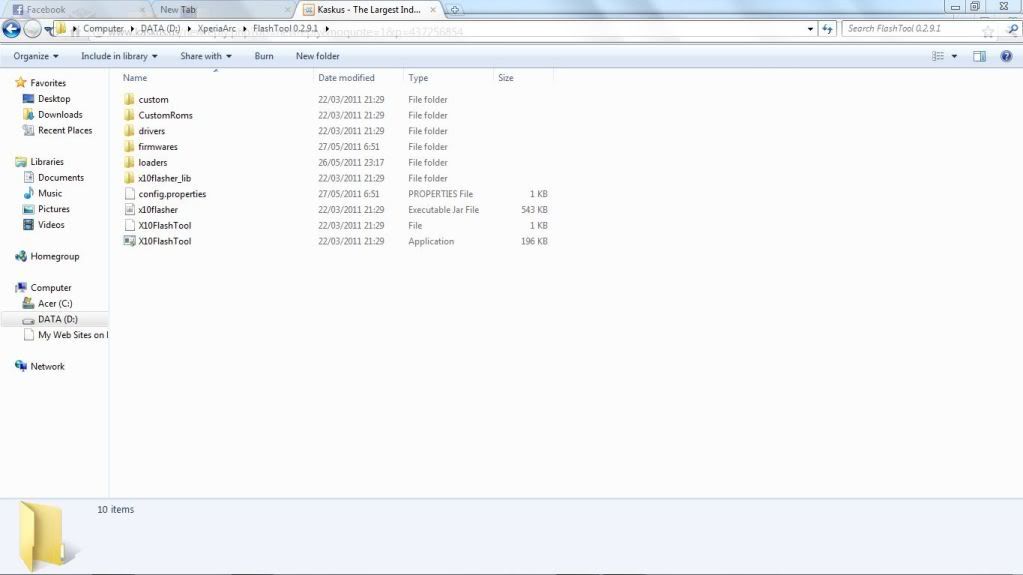Expand breadcrumb arrow after Computer
1023x575 pixels.
point(132,29)
